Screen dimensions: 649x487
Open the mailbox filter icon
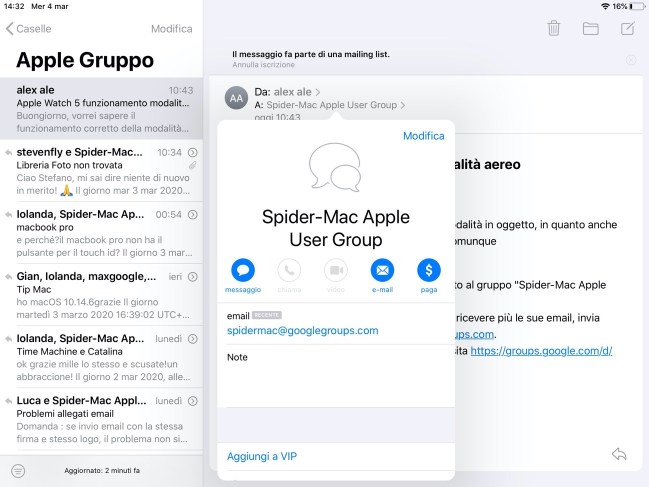click(18, 470)
